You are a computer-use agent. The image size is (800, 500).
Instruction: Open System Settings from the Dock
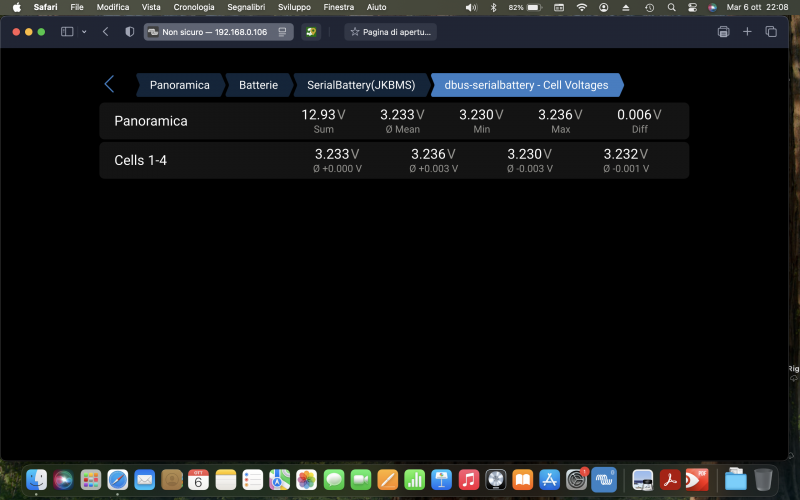click(x=577, y=480)
